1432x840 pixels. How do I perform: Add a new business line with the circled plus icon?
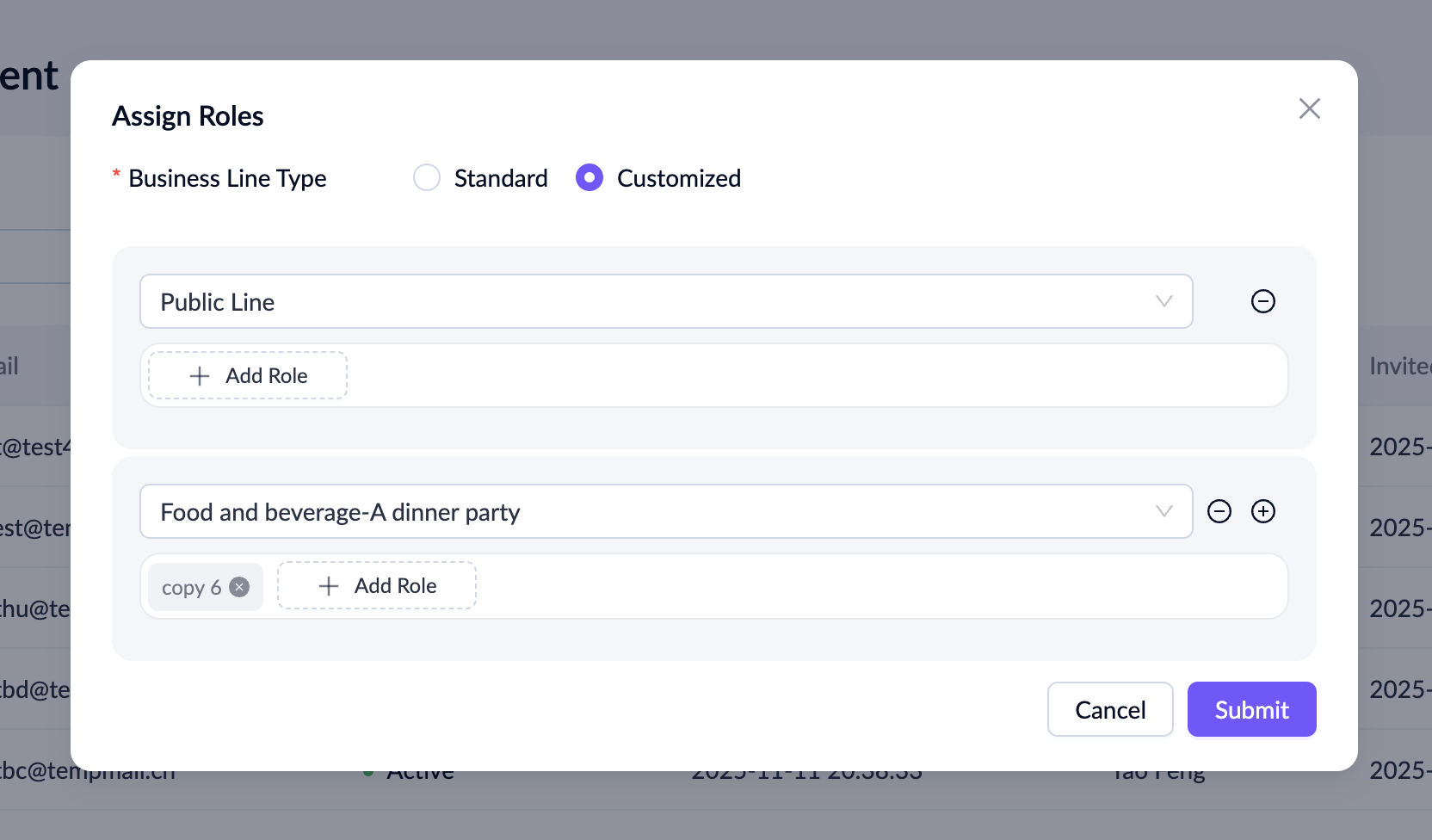point(1262,511)
